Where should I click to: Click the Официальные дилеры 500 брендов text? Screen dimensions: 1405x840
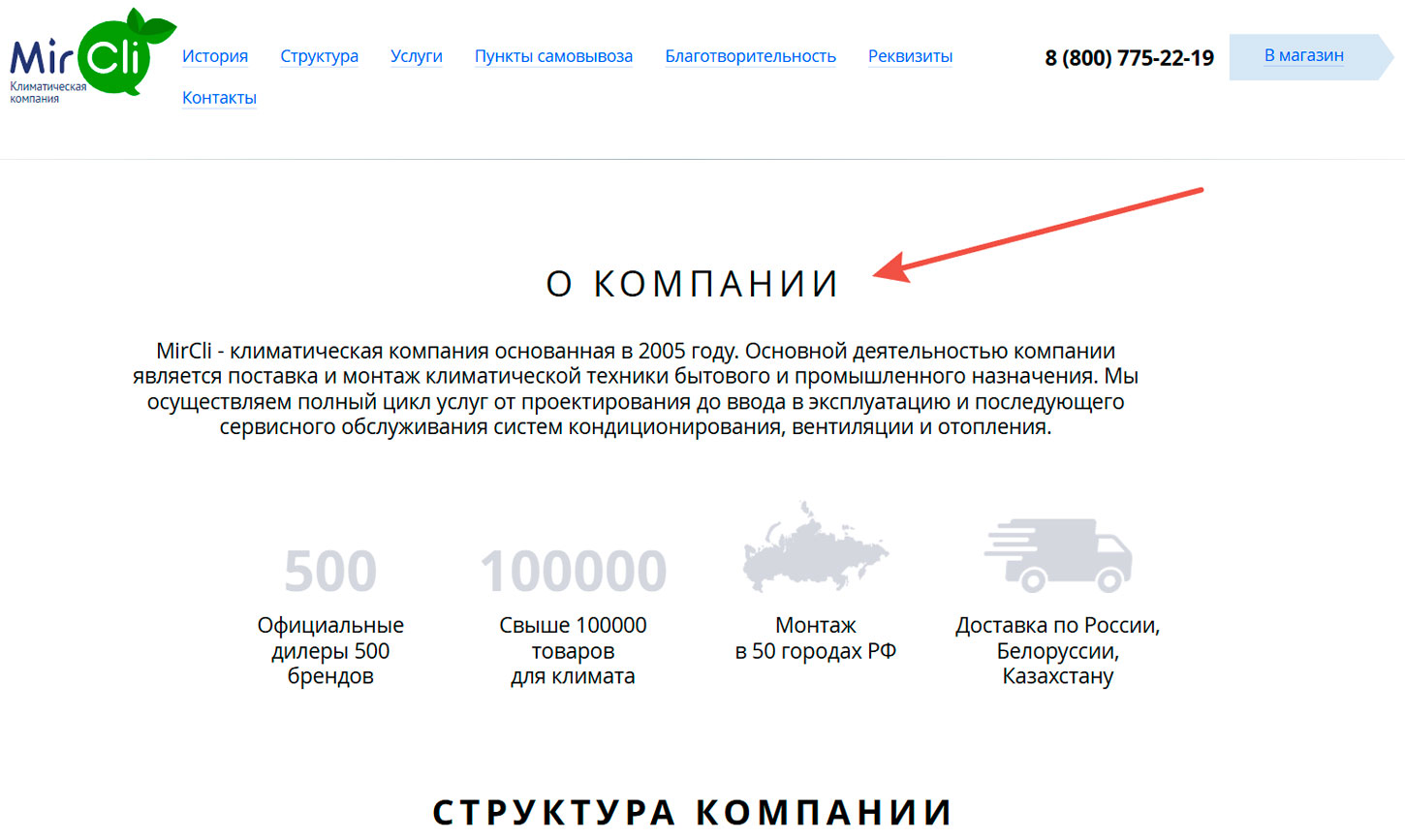pyautogui.click(x=330, y=651)
